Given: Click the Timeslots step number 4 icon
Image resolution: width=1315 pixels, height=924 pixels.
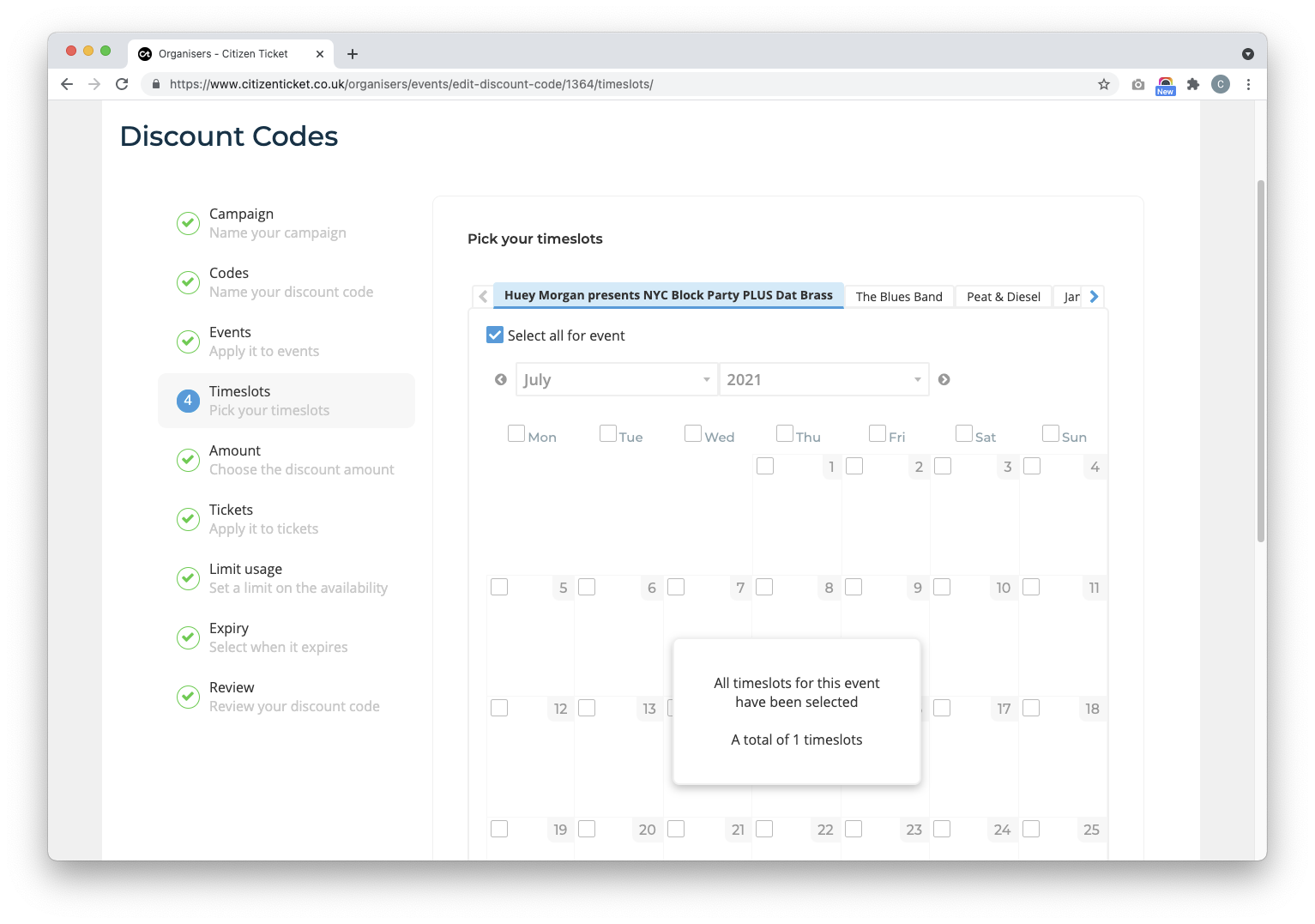Looking at the screenshot, I should click(188, 401).
